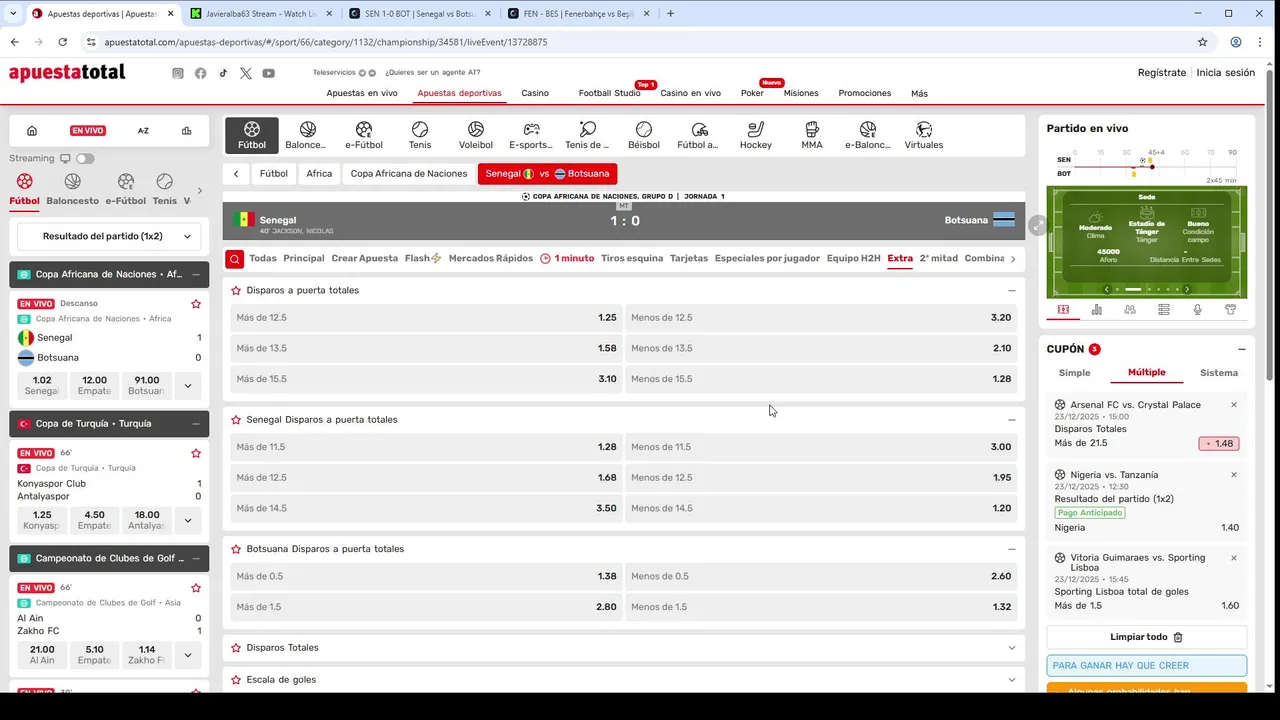Screen dimensions: 1280x720
Task: Select E-sports in top sports bar
Action: tap(531, 135)
